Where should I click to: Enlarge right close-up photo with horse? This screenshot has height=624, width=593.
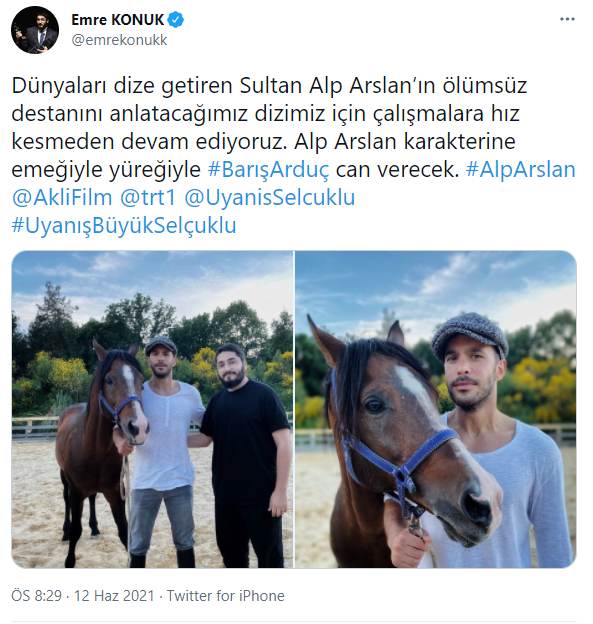tap(436, 409)
